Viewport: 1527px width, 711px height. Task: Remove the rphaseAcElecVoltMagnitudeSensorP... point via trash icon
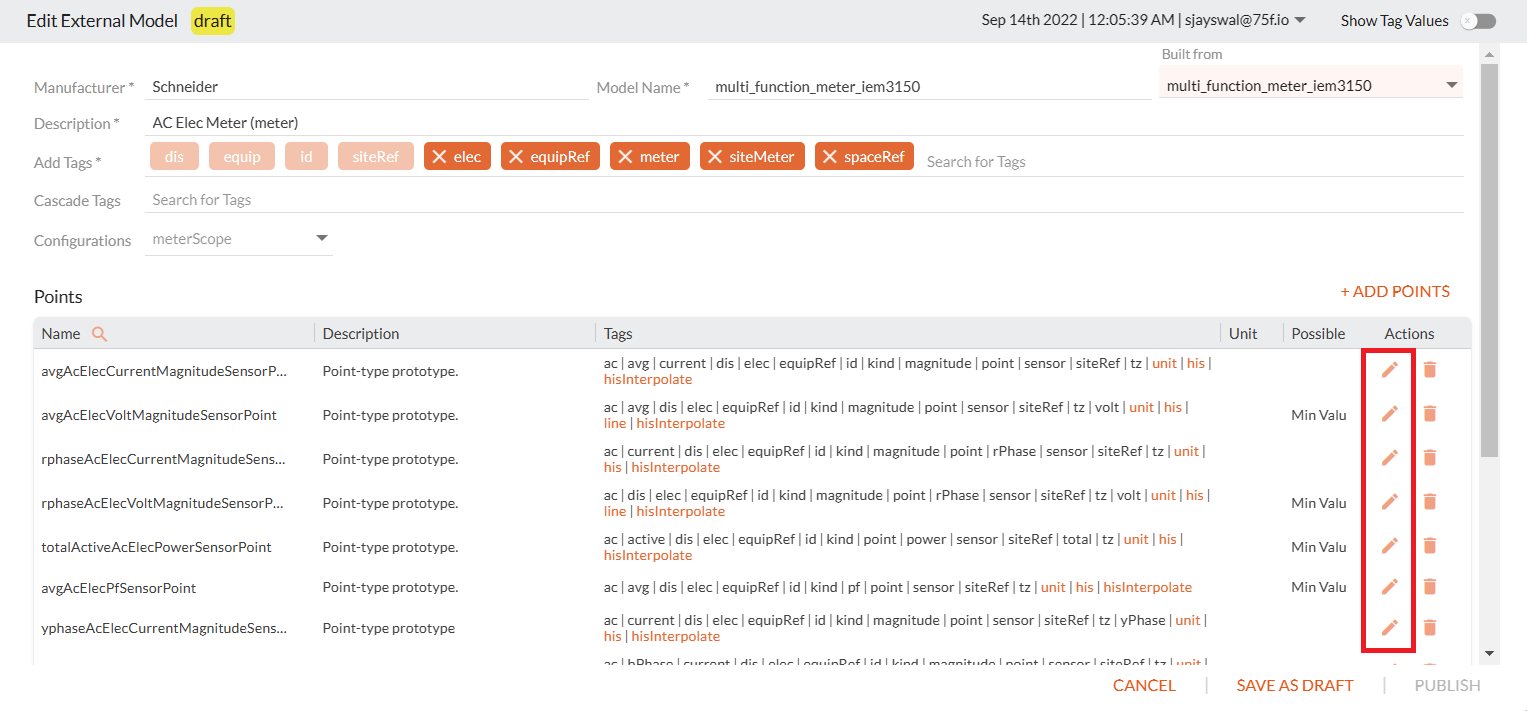pyautogui.click(x=1430, y=501)
